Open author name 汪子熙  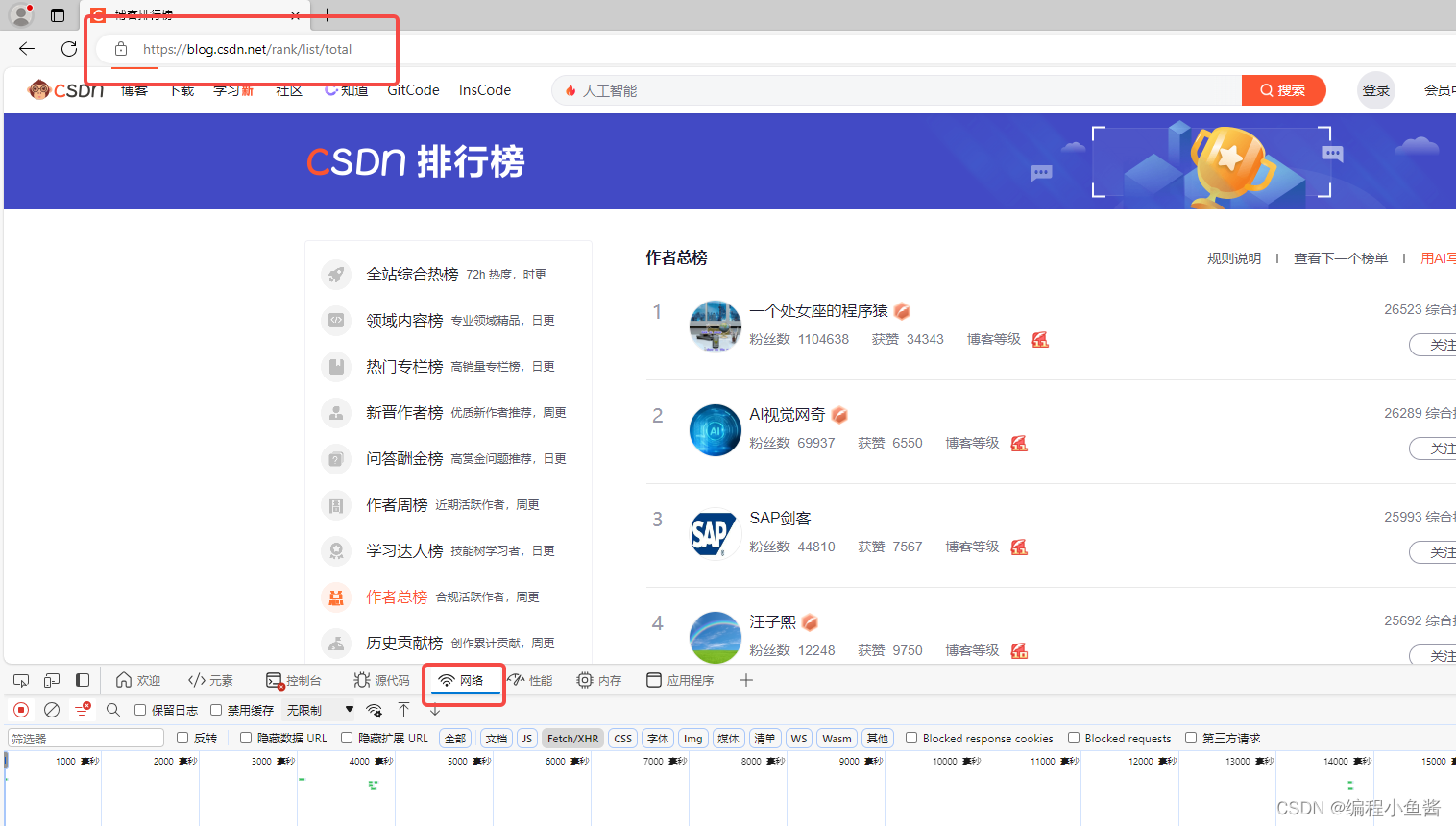(773, 622)
